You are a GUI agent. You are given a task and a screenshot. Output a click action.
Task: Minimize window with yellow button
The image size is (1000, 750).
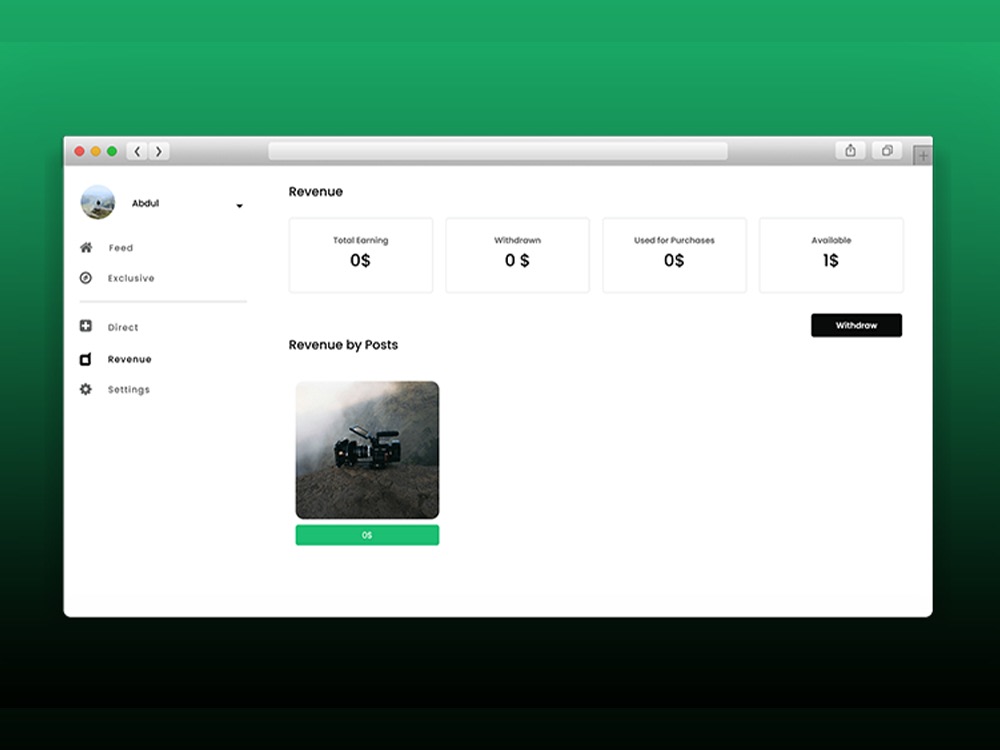click(96, 151)
